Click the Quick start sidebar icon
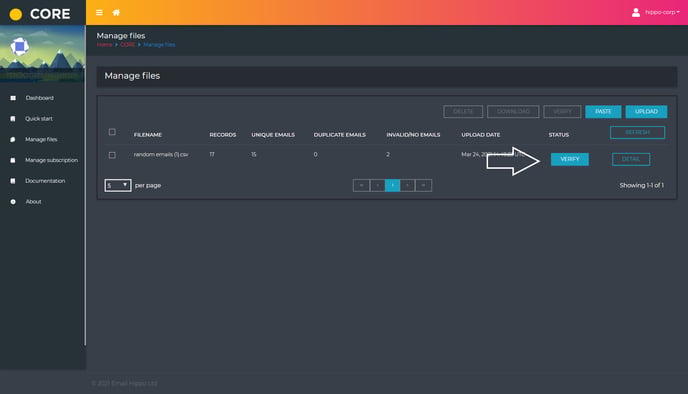This screenshot has width=688, height=394. (13, 118)
